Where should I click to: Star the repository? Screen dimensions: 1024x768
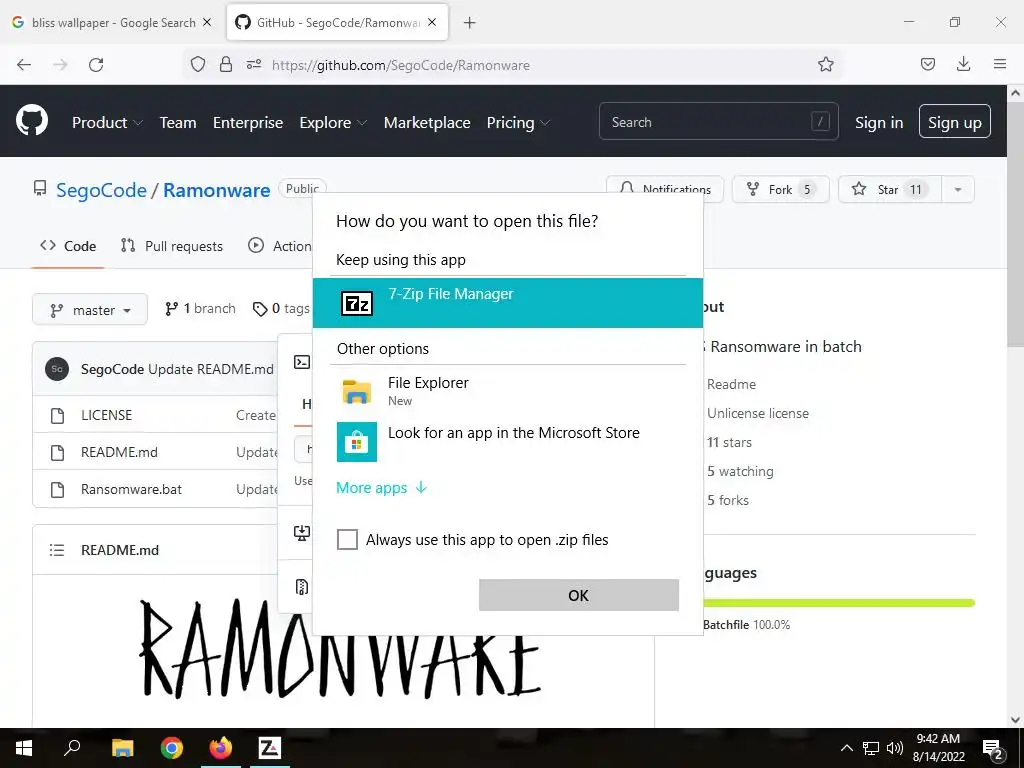pos(889,189)
